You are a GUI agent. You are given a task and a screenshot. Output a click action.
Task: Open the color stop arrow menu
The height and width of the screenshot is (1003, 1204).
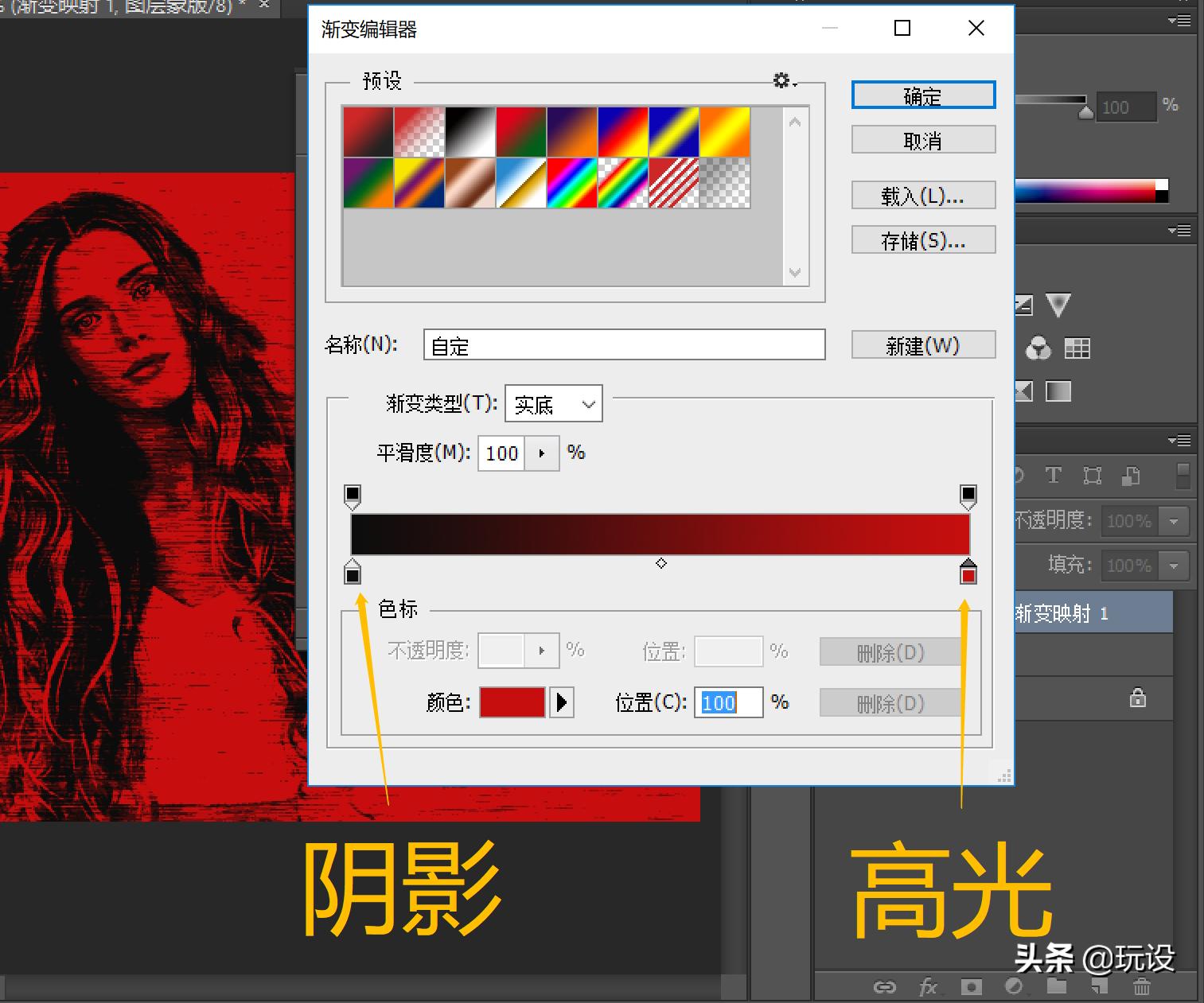coord(562,702)
